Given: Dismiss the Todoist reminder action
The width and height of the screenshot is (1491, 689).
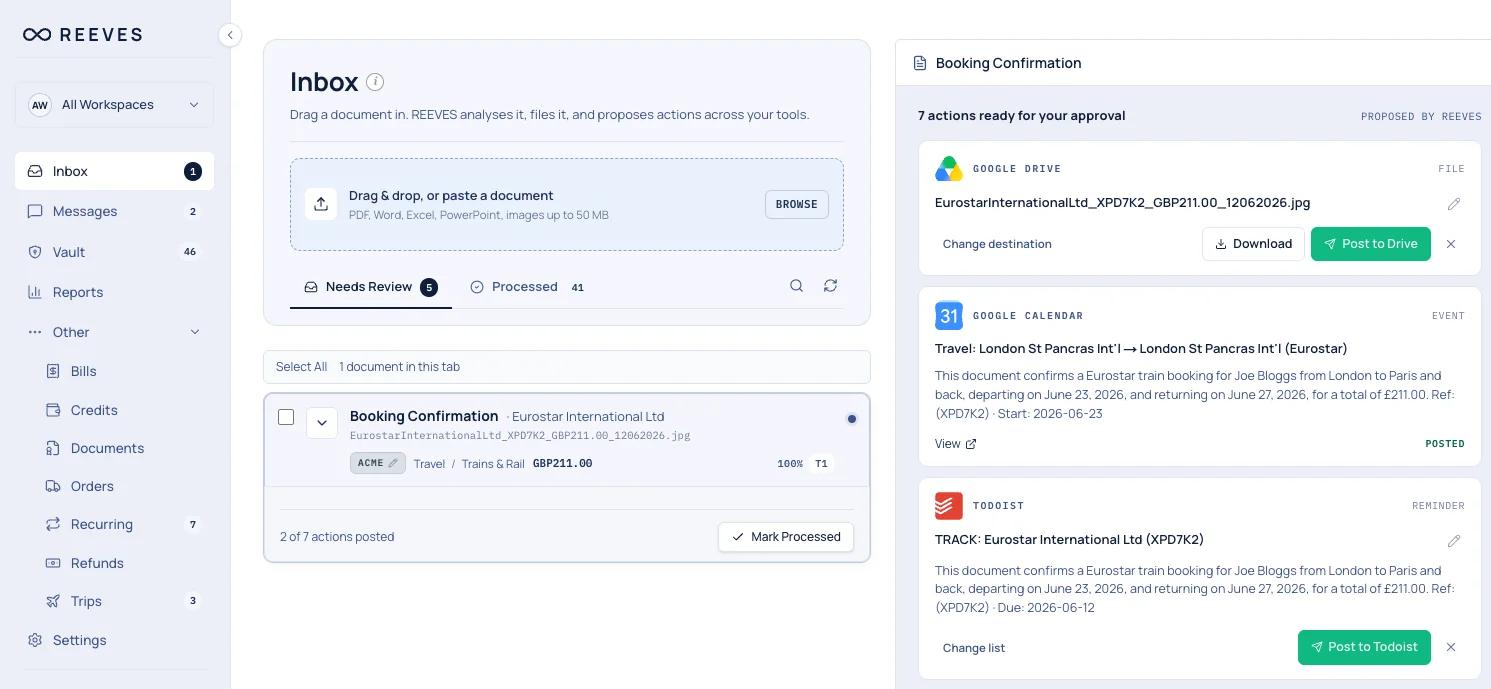Looking at the screenshot, I should [x=1451, y=647].
